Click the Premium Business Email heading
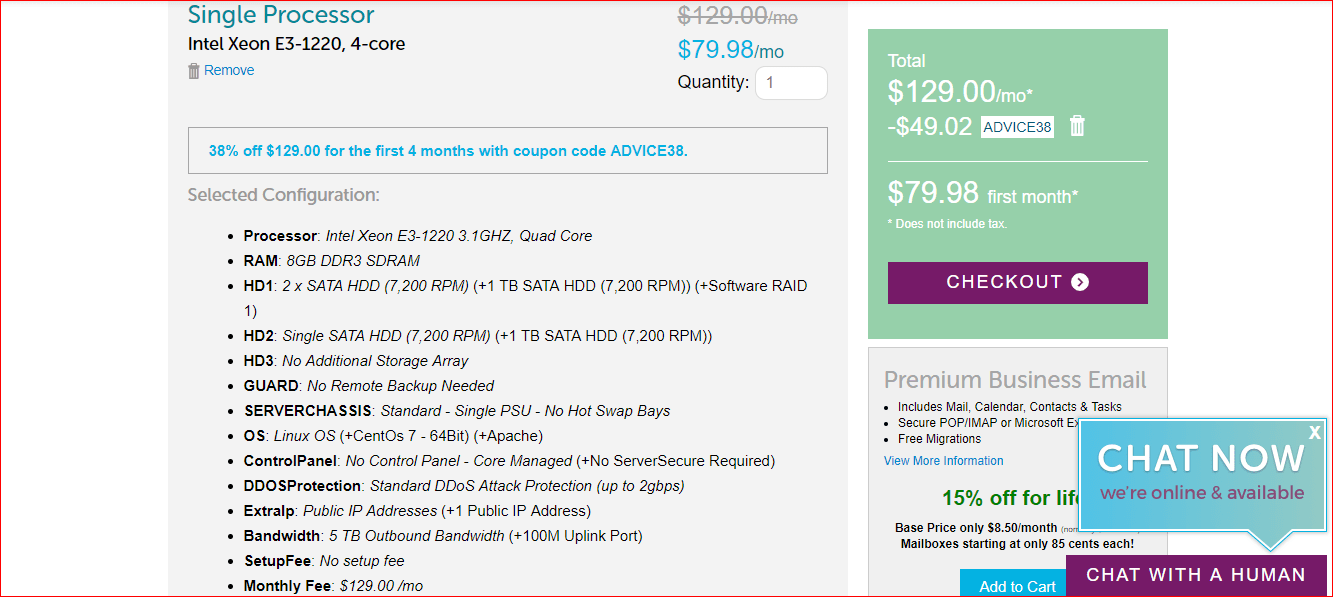Screen dimensions: 1333x597 [x=1015, y=380]
